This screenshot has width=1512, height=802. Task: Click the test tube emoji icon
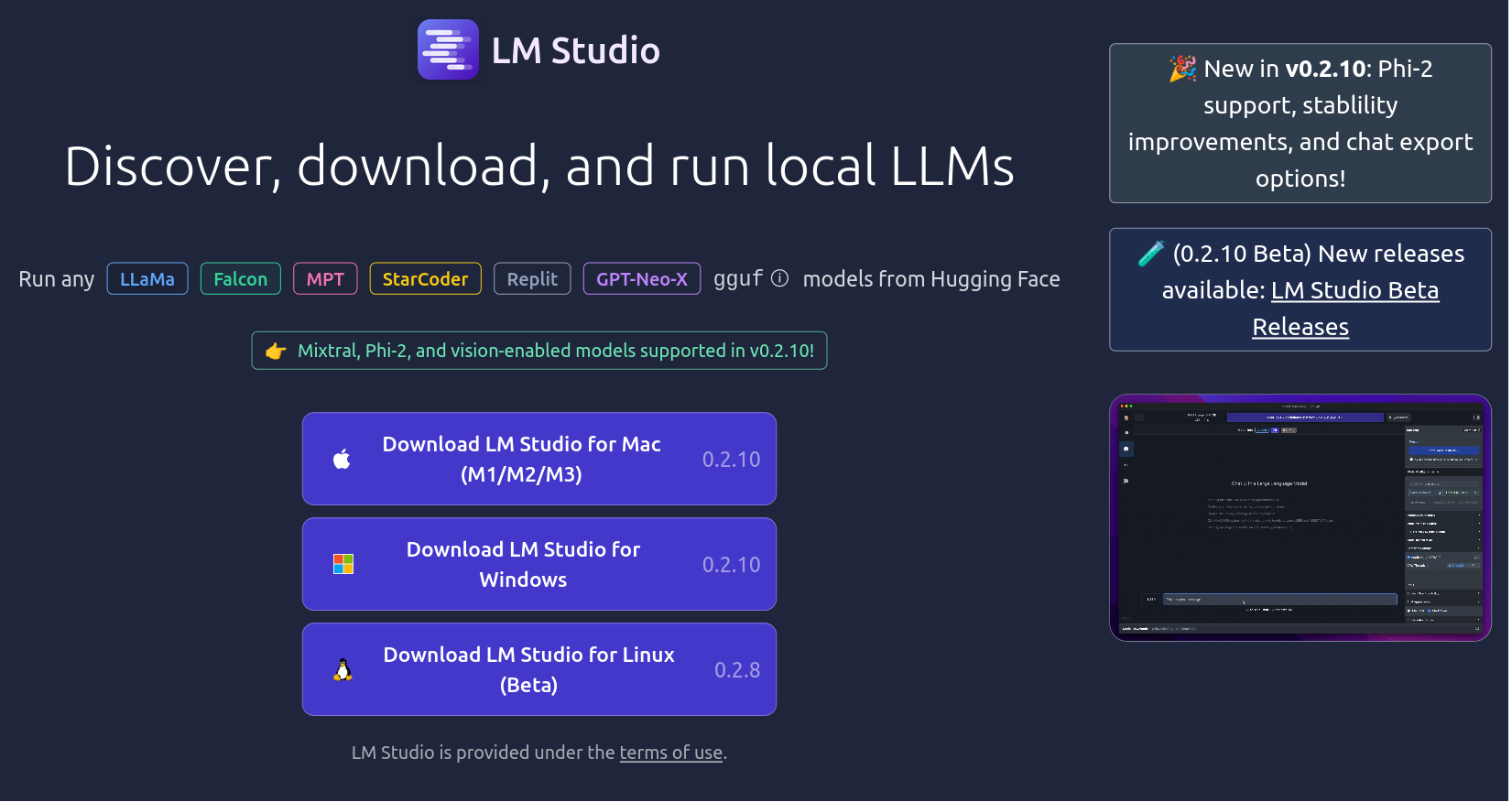coord(1151,254)
